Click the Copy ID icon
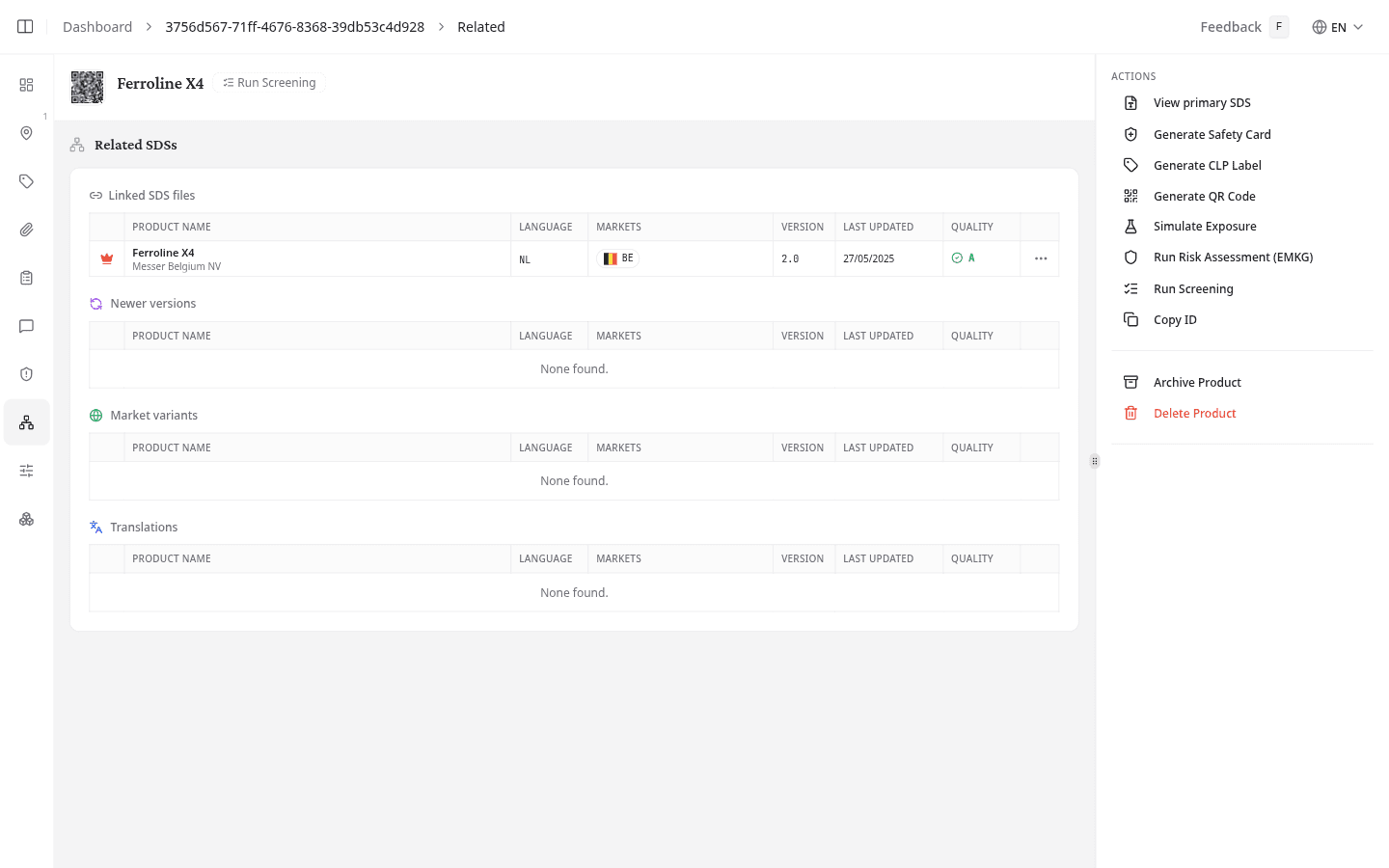Image resolution: width=1389 pixels, height=868 pixels. 1130,320
